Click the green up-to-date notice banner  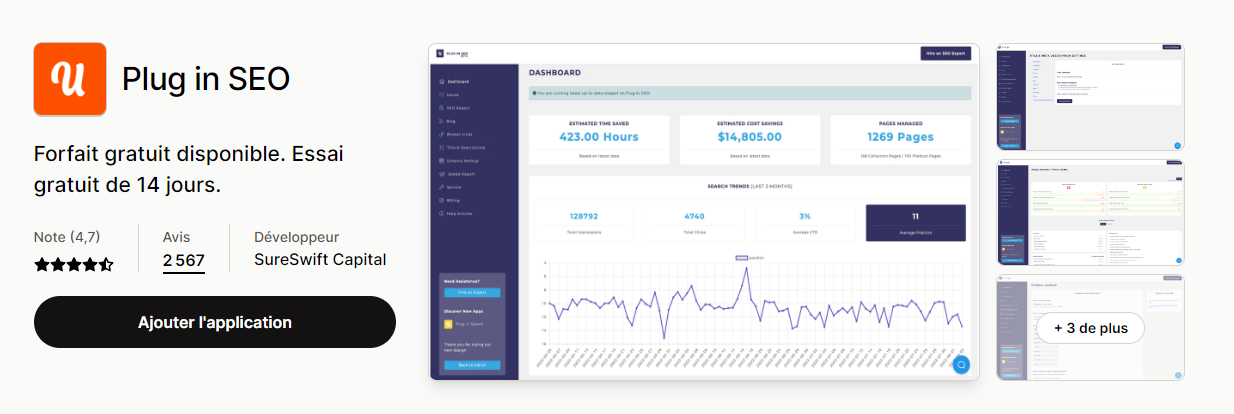pyautogui.click(x=750, y=93)
